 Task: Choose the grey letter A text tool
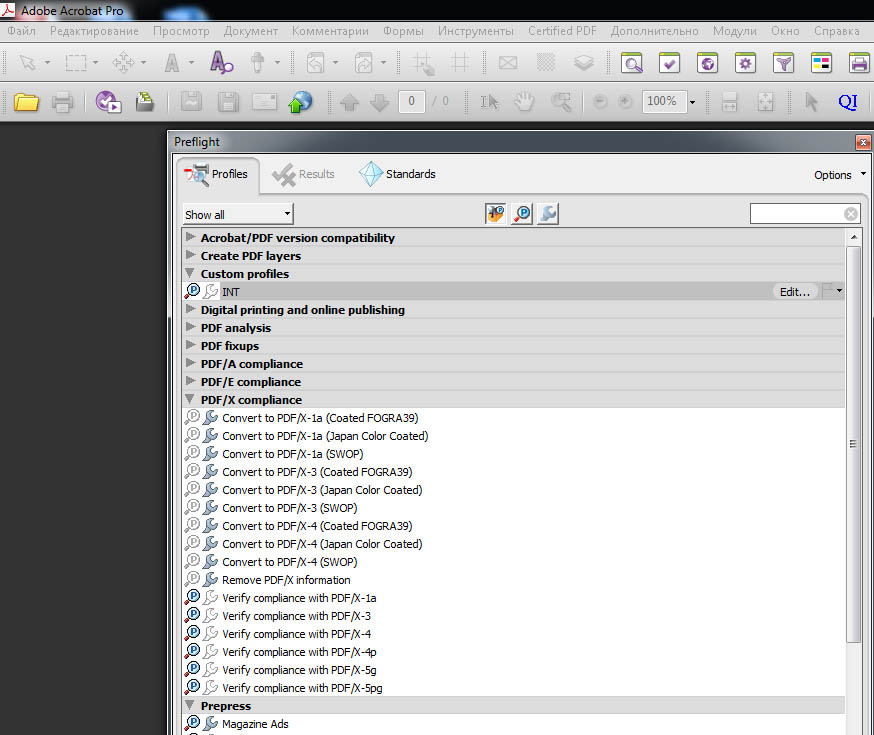tap(172, 62)
